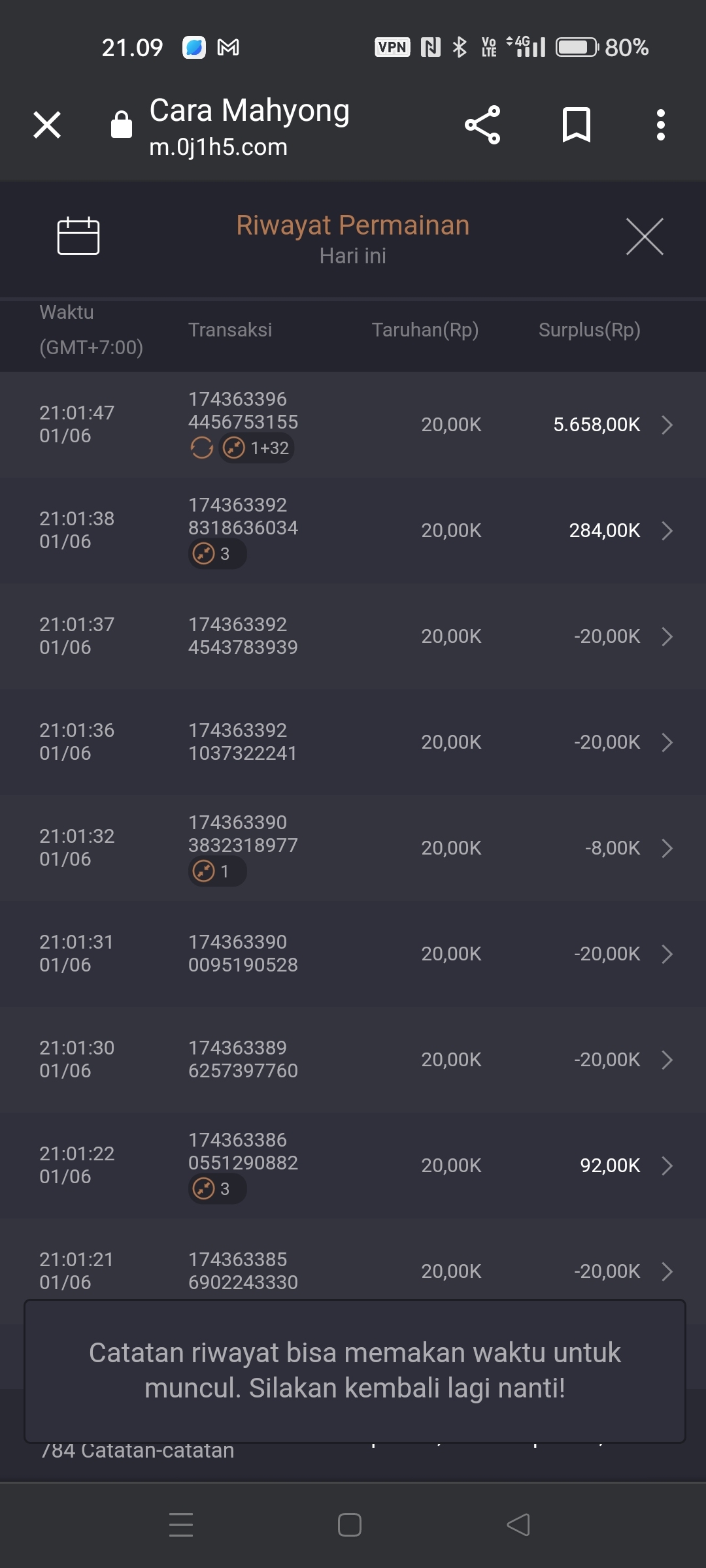Open the 21:01:30 transaction row chevron
Image resolution: width=706 pixels, height=1568 pixels.
(x=667, y=1060)
